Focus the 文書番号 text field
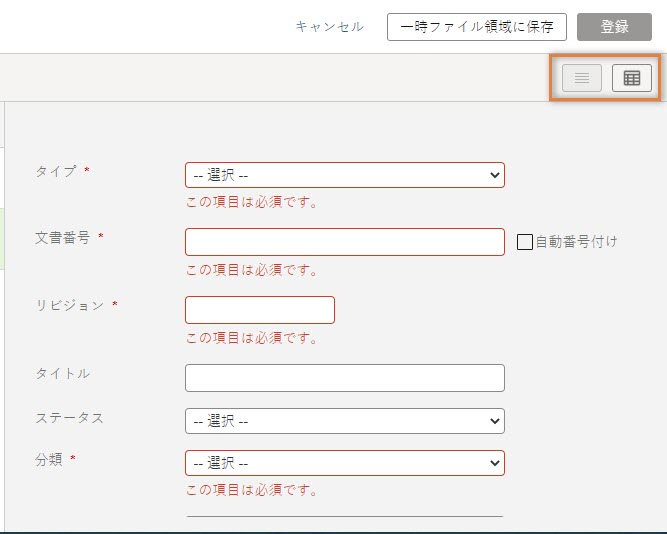Image resolution: width=667 pixels, height=534 pixels. point(344,242)
